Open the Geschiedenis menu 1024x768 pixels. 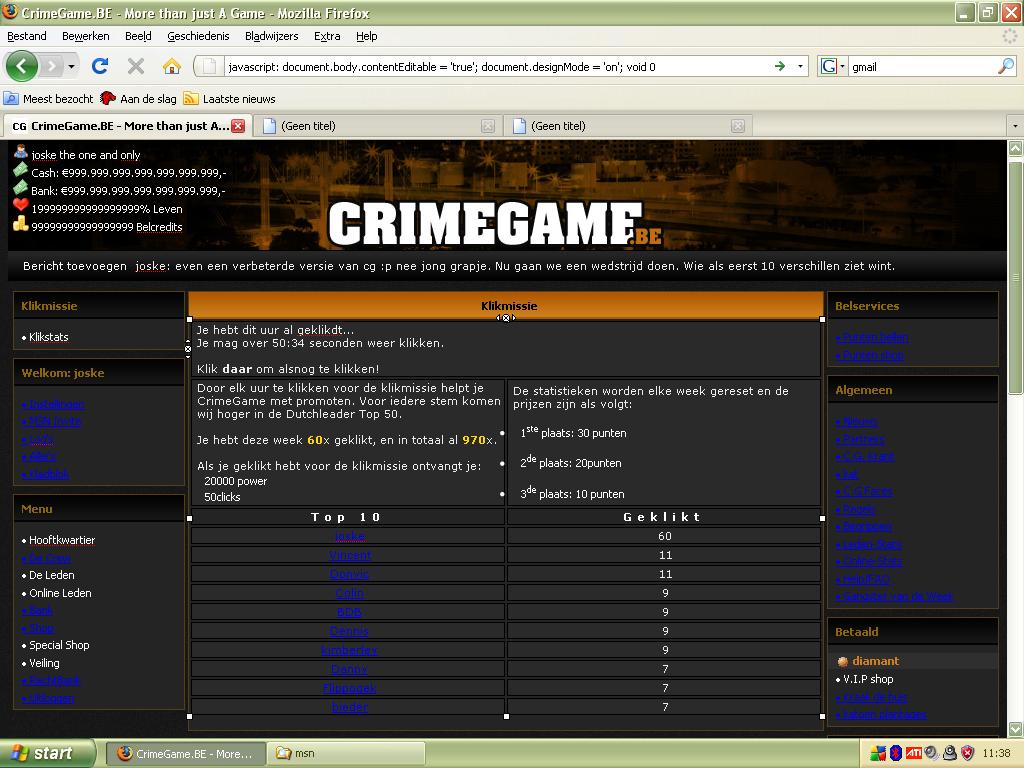(x=198, y=36)
